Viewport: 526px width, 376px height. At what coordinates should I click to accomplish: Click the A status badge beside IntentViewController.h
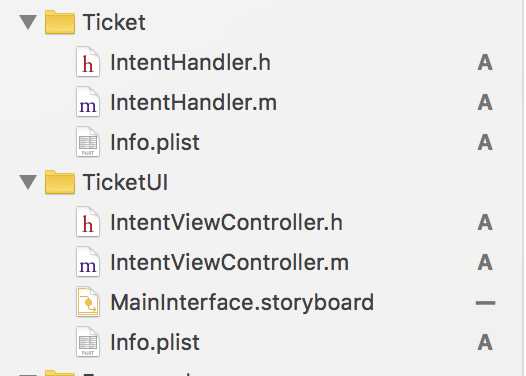[485, 223]
